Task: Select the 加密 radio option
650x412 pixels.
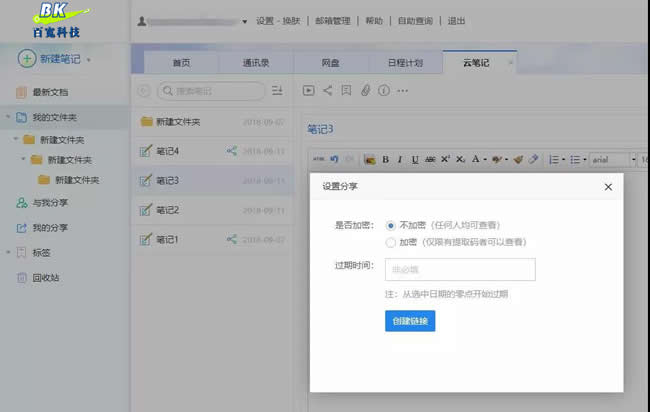Action: pyautogui.click(x=390, y=242)
